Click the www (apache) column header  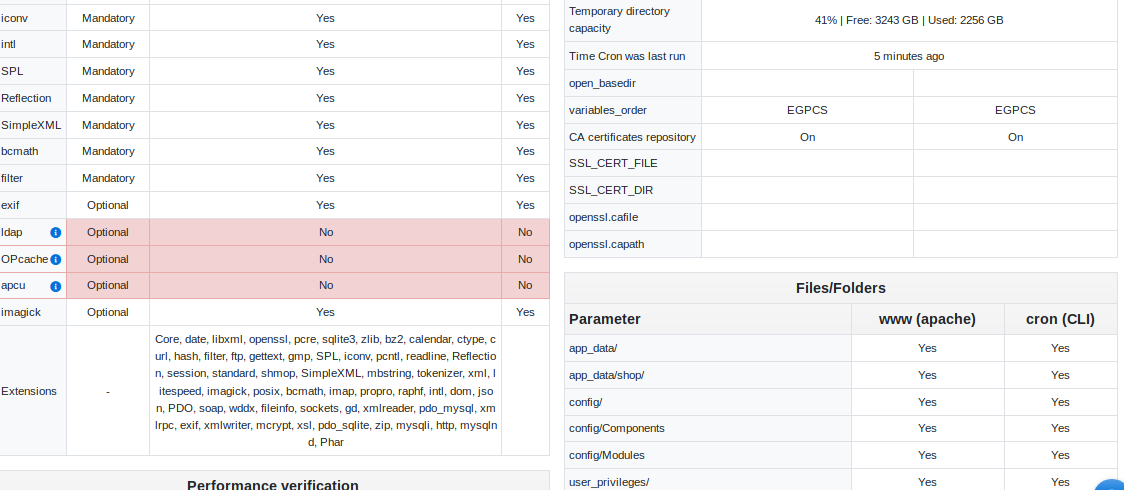click(x=927, y=320)
